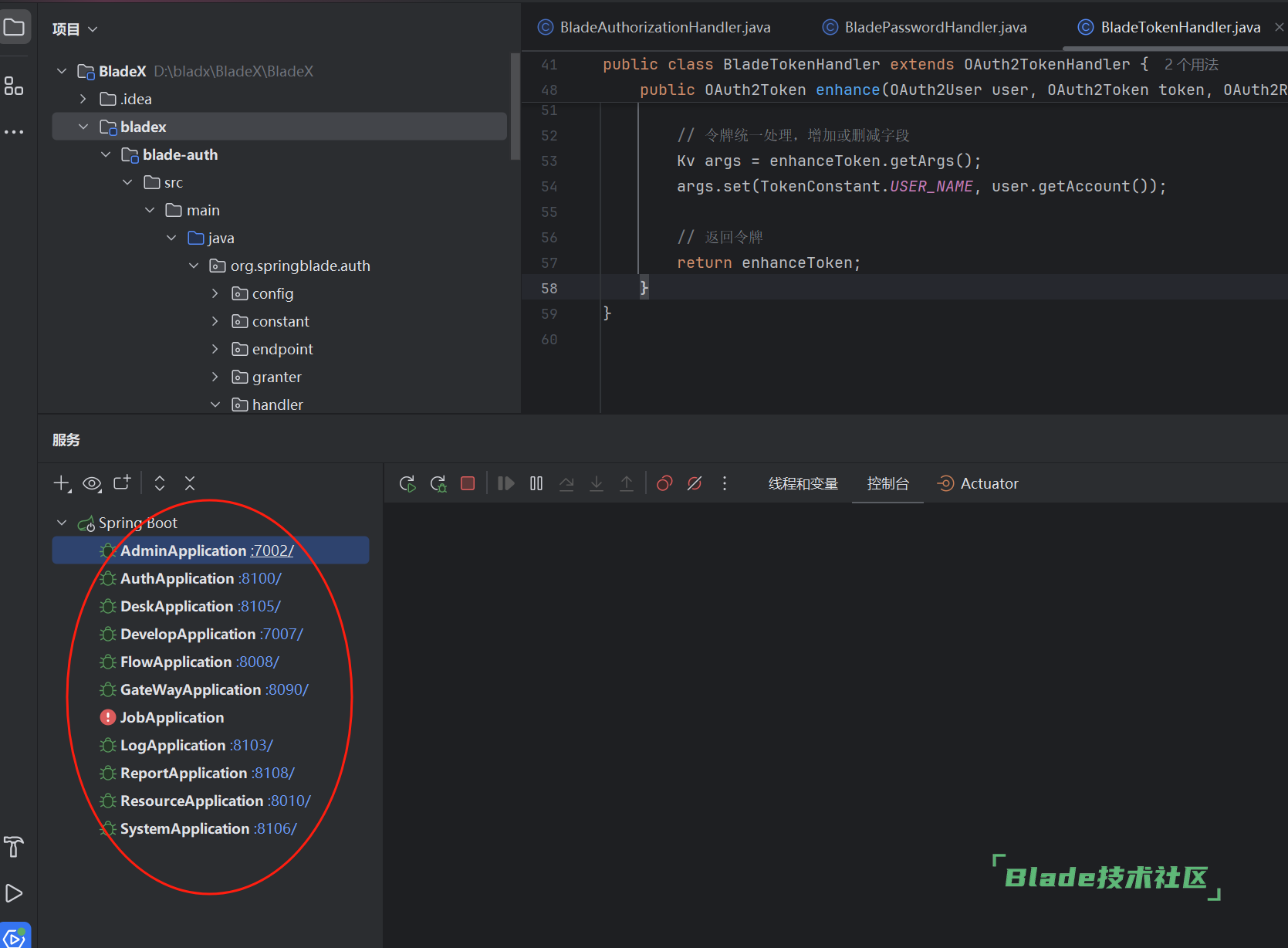This screenshot has width=1288, height=948.
Task: Open the Run tool window icon
Action: [x=14, y=893]
